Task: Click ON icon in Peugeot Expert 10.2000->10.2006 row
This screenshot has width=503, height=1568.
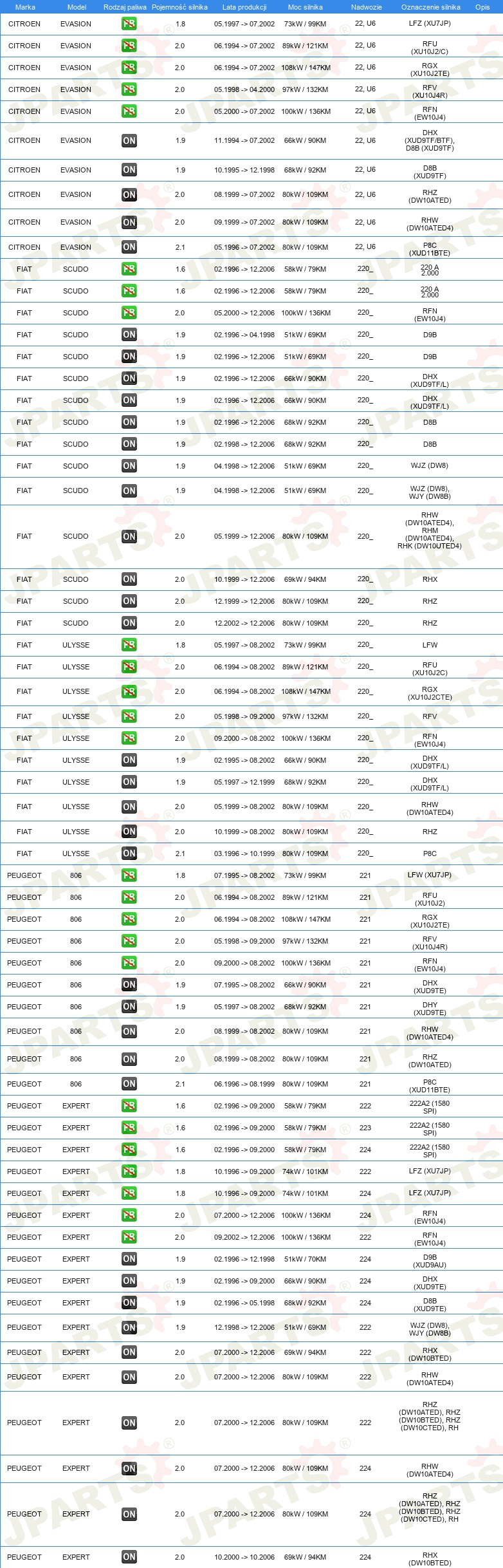Action: click(x=129, y=1557)
